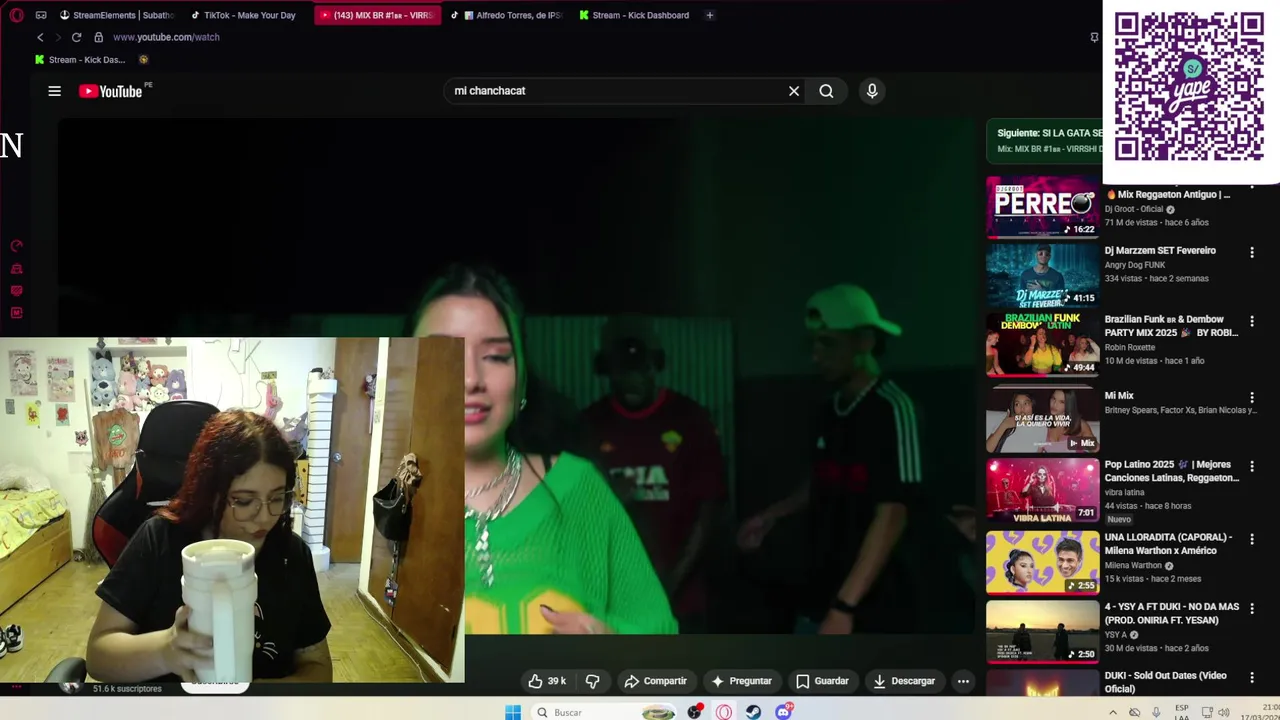The height and width of the screenshot is (720, 1280).
Task: Reload the page with refresh icon
Action: point(76,37)
